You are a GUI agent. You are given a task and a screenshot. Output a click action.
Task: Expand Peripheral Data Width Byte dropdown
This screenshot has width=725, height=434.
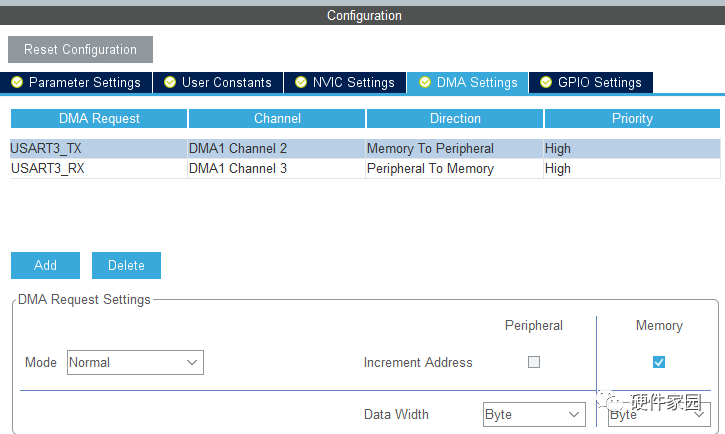[x=534, y=414]
